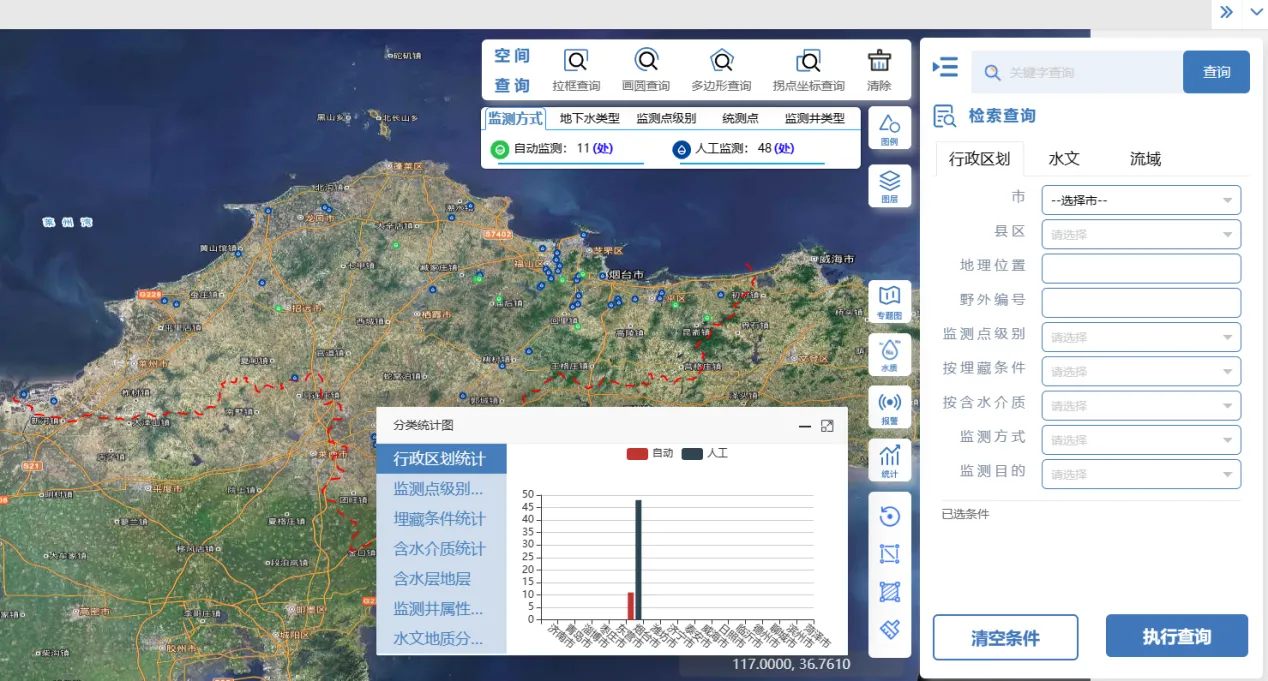Switch to the 水文 tab
This screenshot has width=1268, height=681.
tap(1064, 159)
